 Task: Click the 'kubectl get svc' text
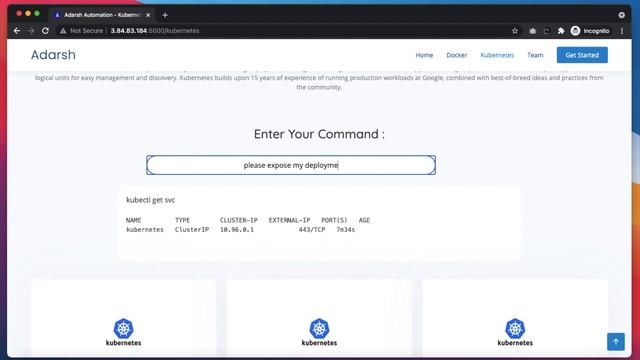click(151, 200)
